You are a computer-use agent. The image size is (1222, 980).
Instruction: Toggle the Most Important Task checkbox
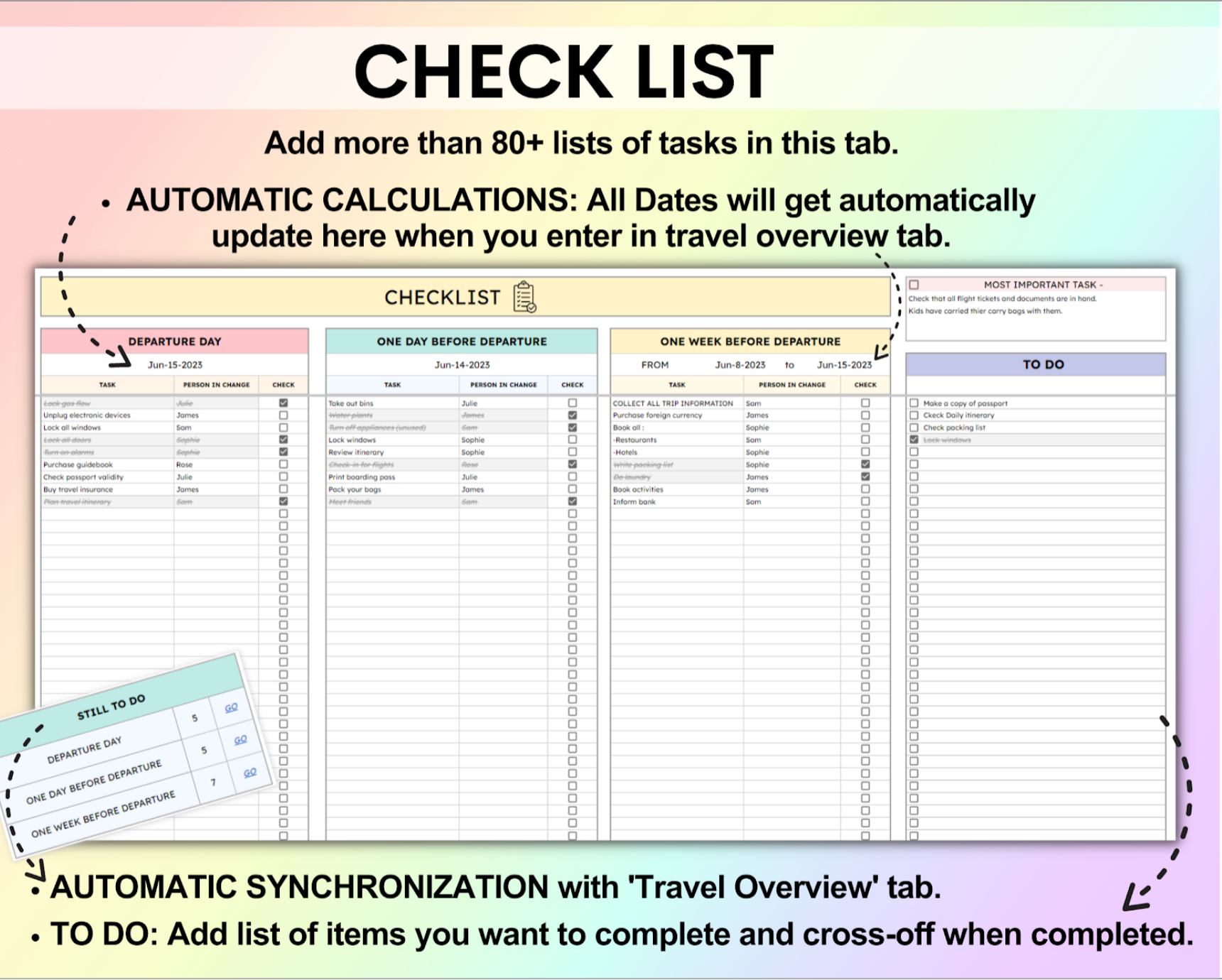[x=914, y=285]
